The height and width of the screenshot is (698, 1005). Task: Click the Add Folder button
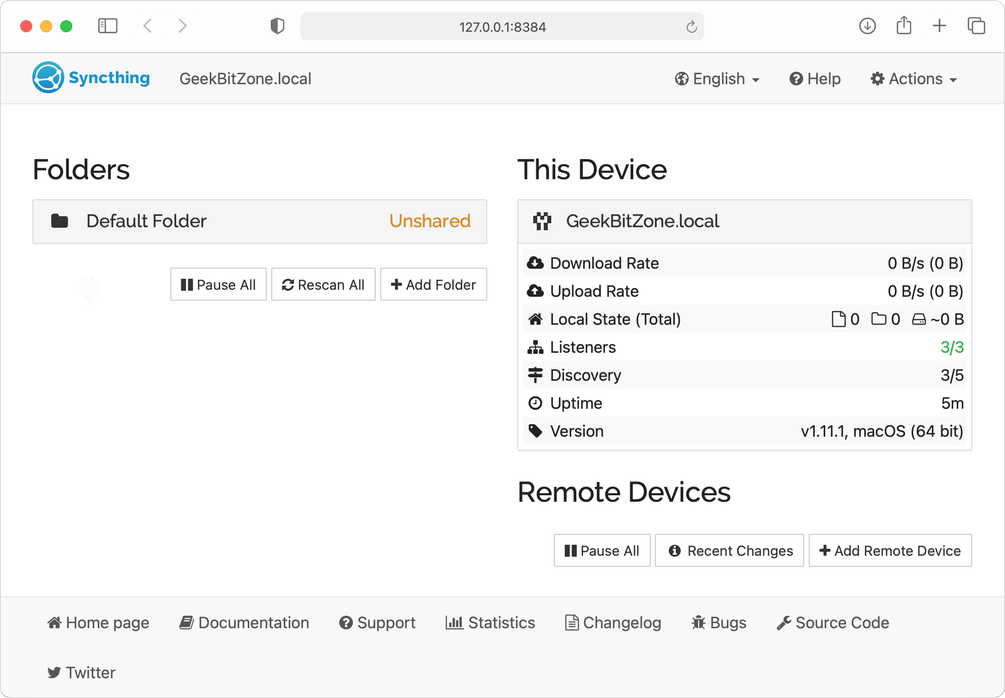click(433, 285)
